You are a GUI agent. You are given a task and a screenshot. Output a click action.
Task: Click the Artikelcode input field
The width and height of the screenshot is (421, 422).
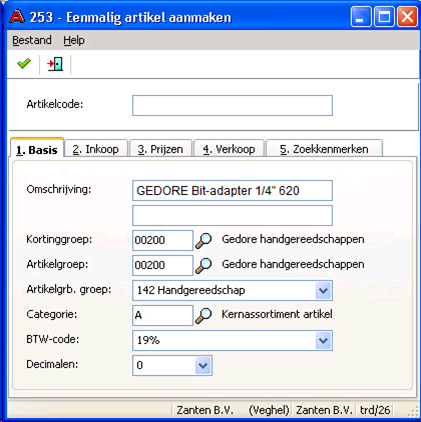232,105
